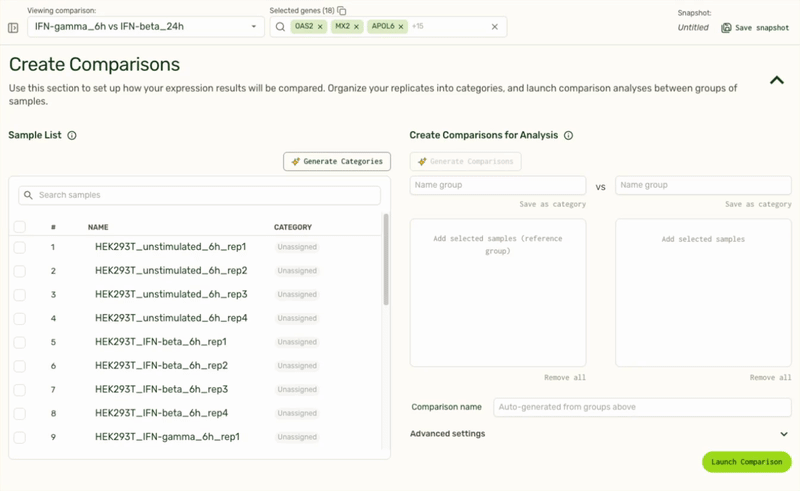Open the Viewing comparison dropdown
This screenshot has height=491, width=800.
[x=146, y=27]
